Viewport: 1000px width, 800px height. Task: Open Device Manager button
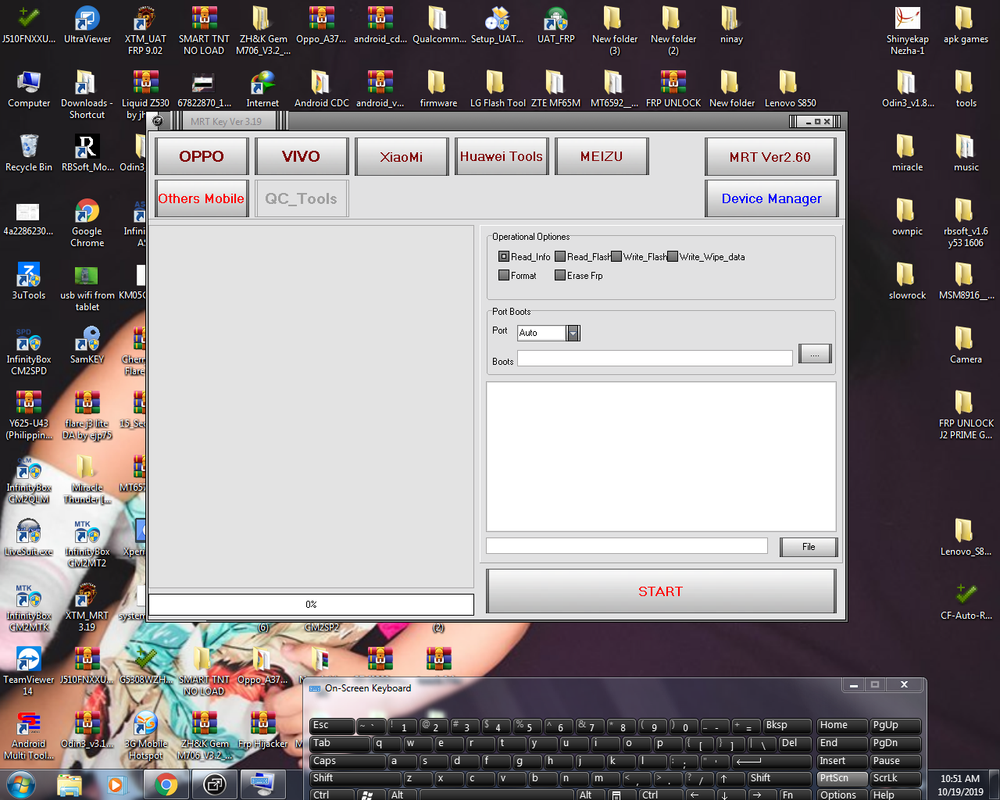click(771, 198)
